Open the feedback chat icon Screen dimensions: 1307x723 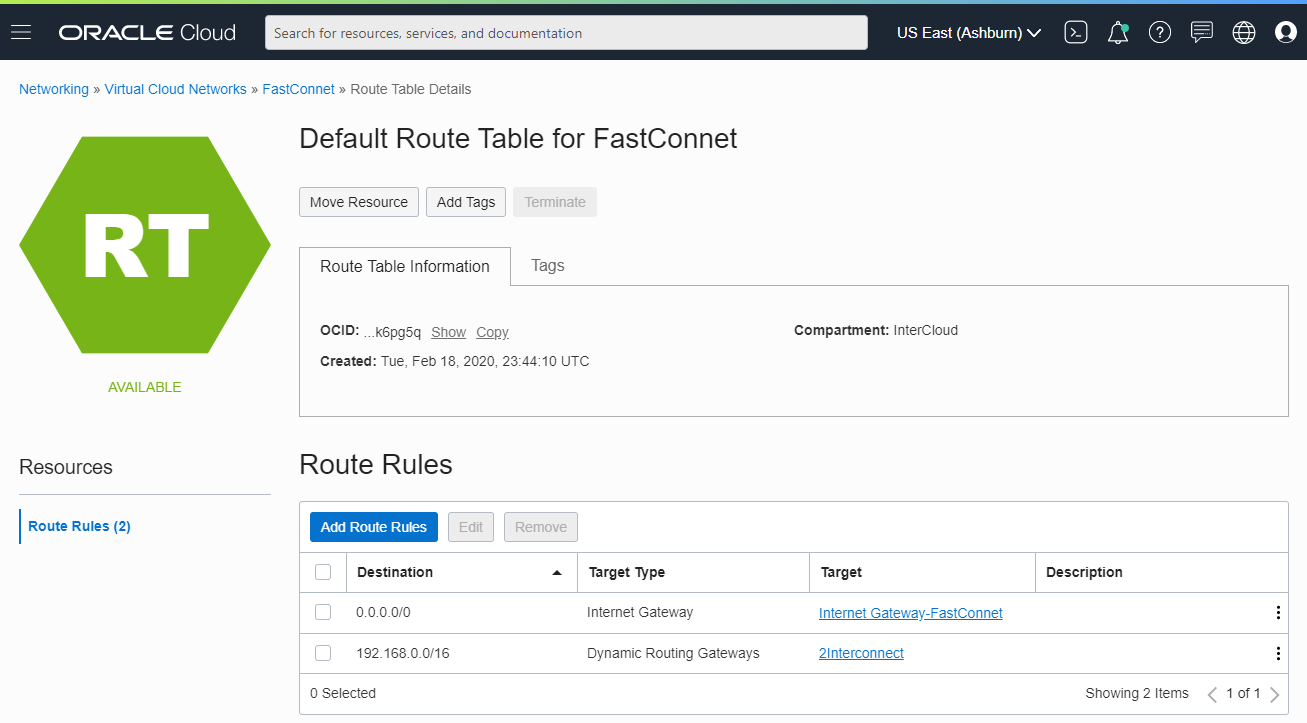(x=1202, y=31)
